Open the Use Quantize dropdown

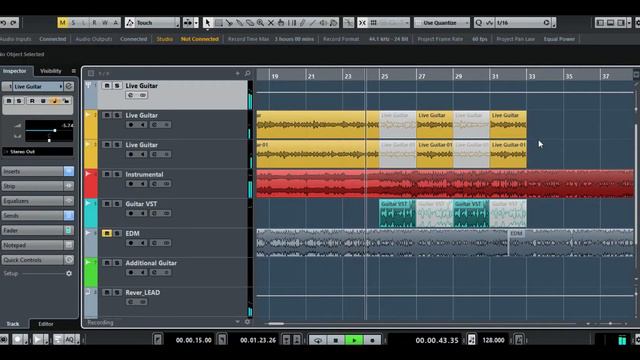[442, 23]
